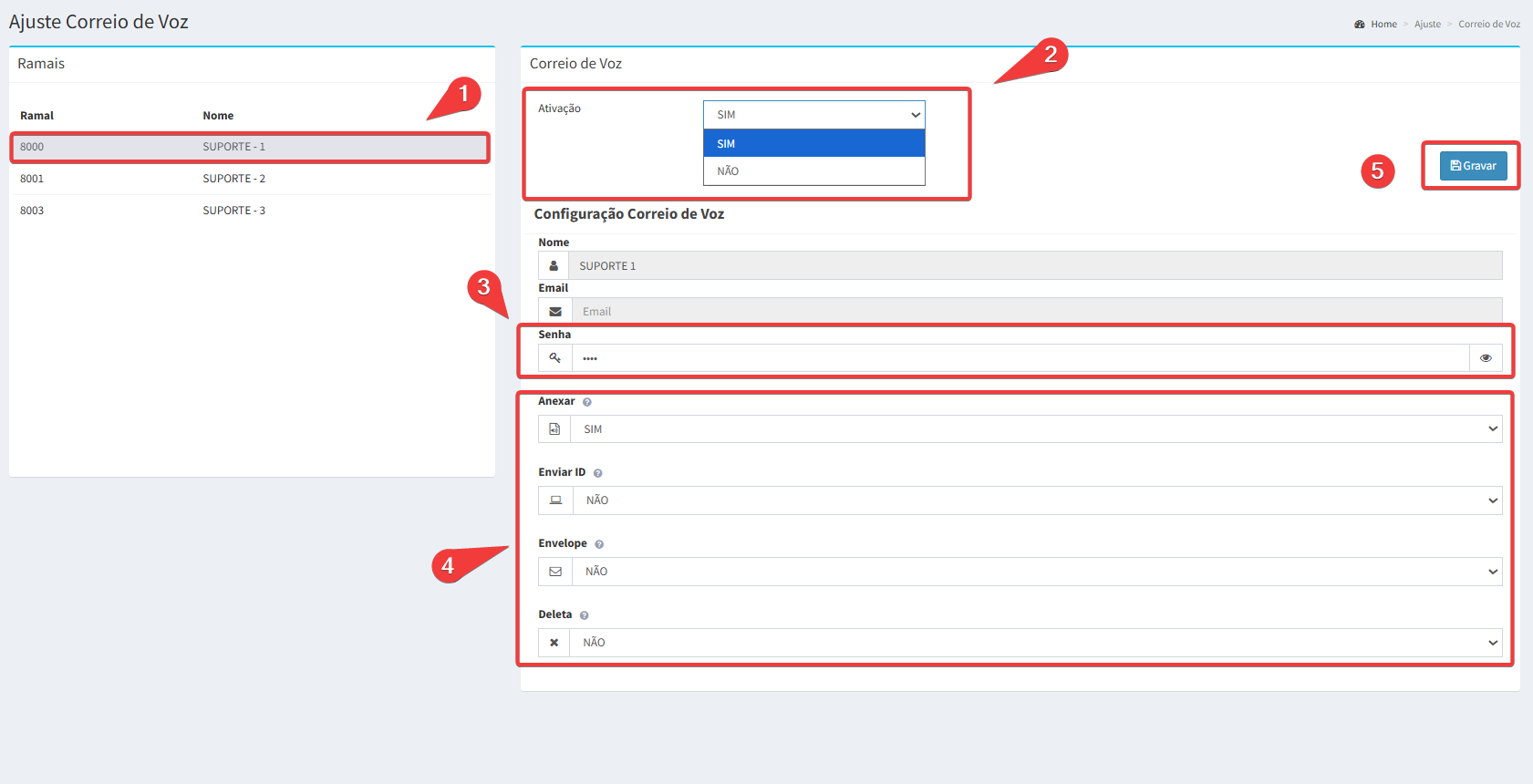Image resolution: width=1533 pixels, height=784 pixels.
Task: Click the laptop icon beside Enviar ID
Action: point(555,500)
